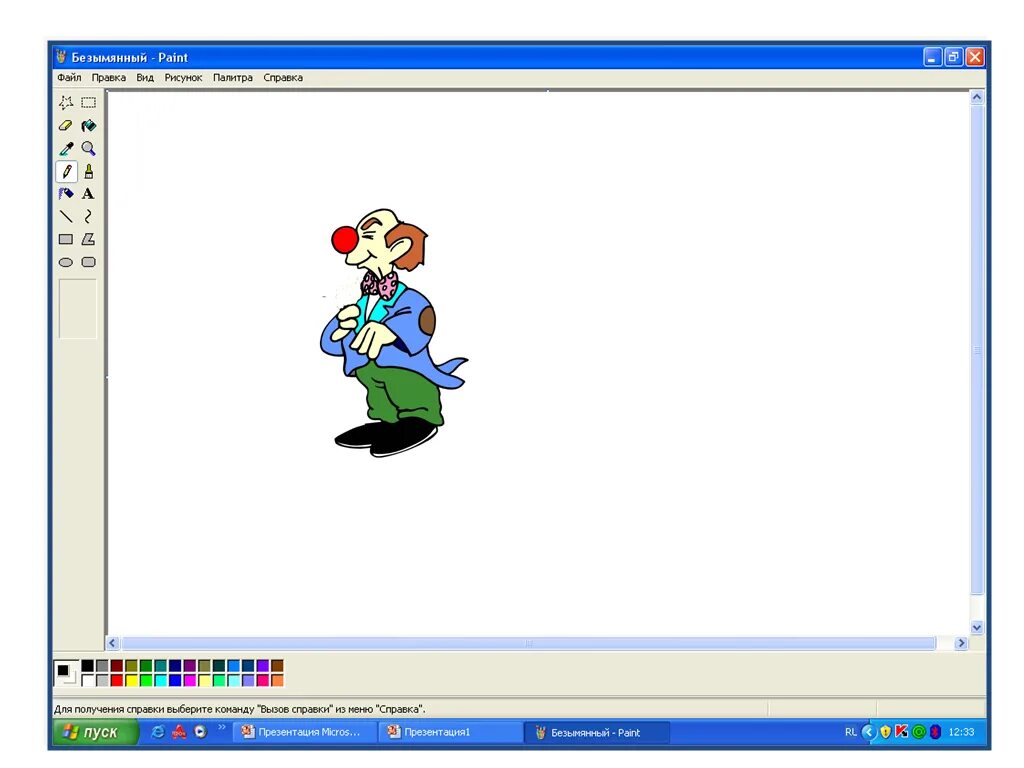Open the Справка menu
The image size is (1024, 768).
283,77
